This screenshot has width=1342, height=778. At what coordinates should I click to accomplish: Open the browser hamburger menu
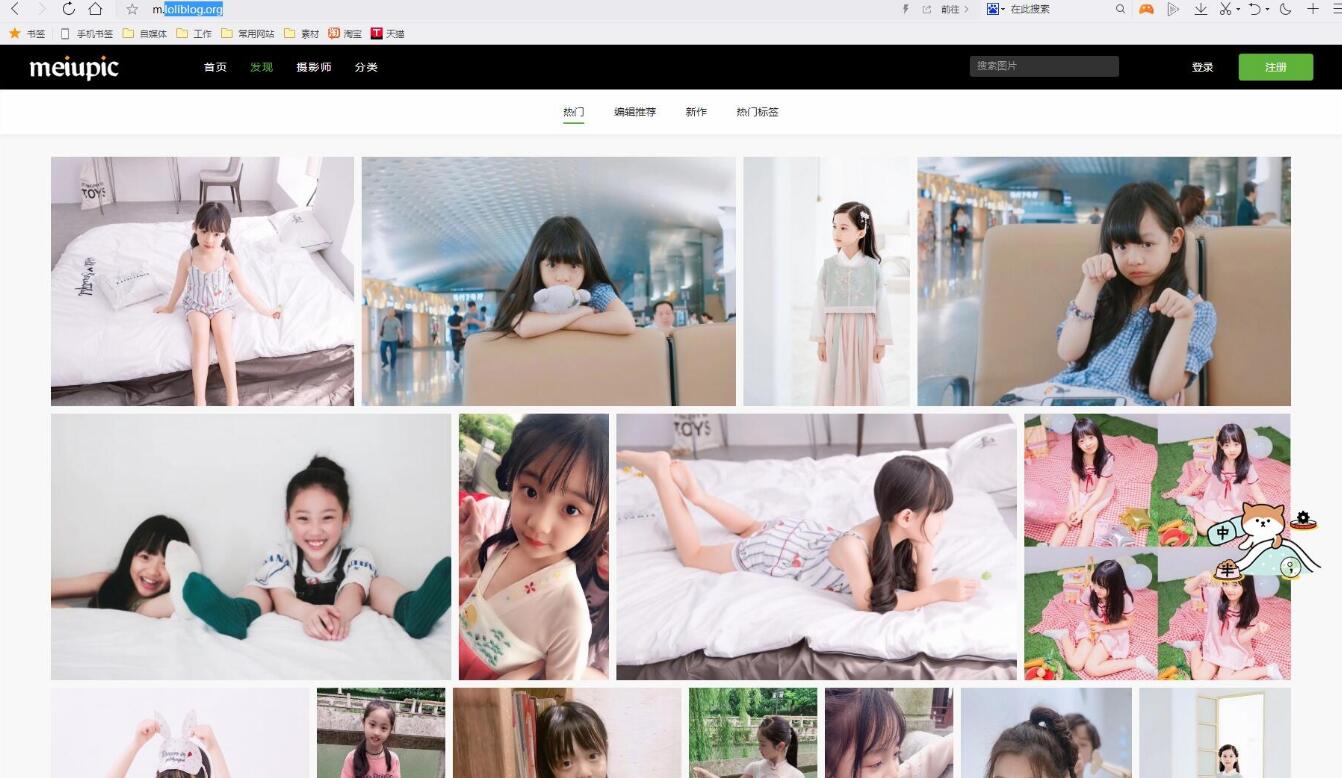(1336, 9)
